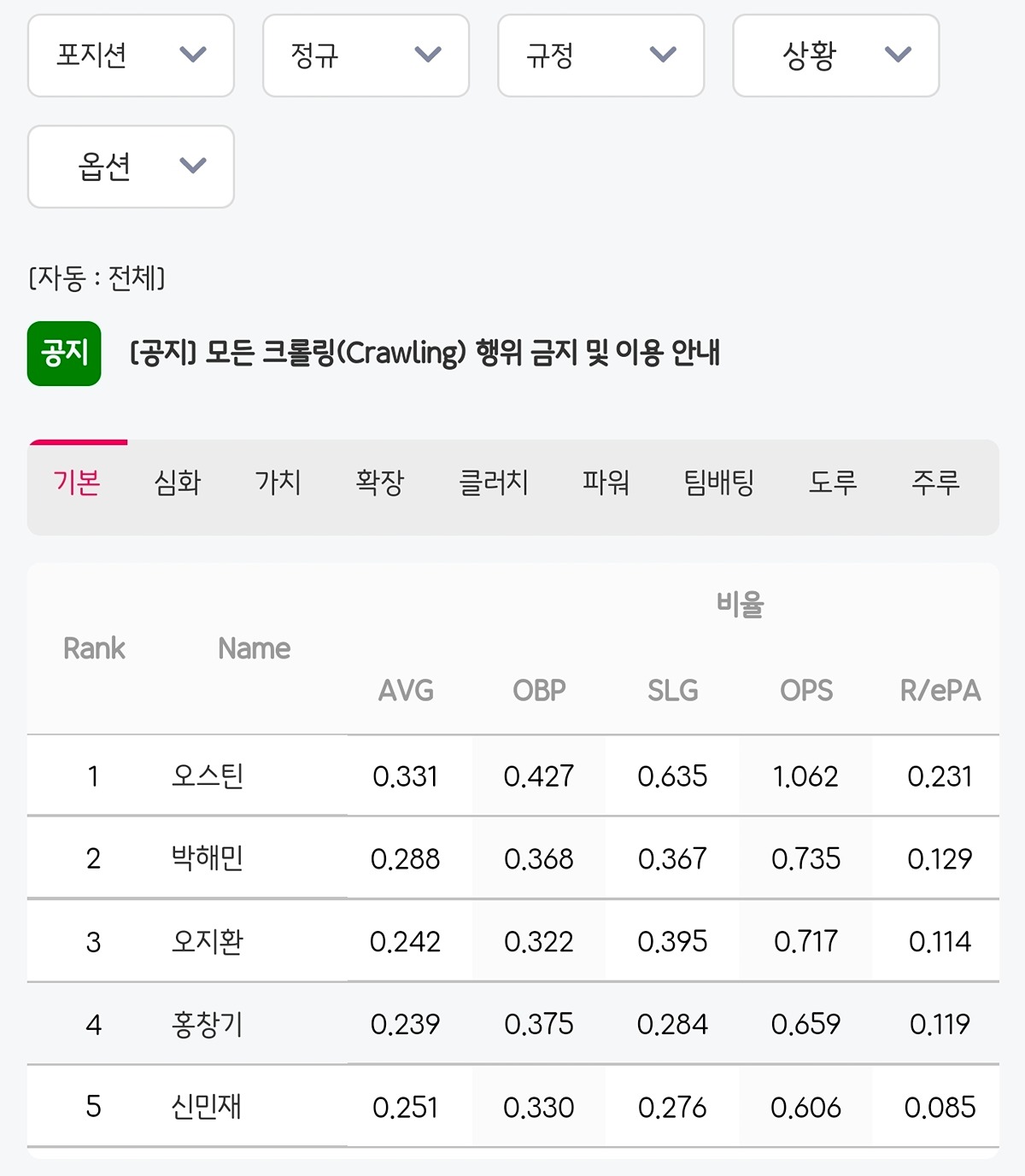Viewport: 1025px width, 1176px height.
Task: Open the 확장 tab
Action: click(380, 483)
